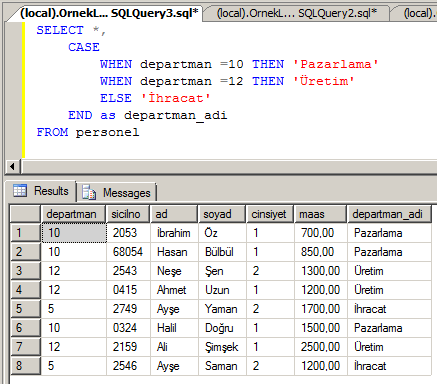Click the sicilno cell 0415
This screenshot has width=437, height=384.
(128, 290)
